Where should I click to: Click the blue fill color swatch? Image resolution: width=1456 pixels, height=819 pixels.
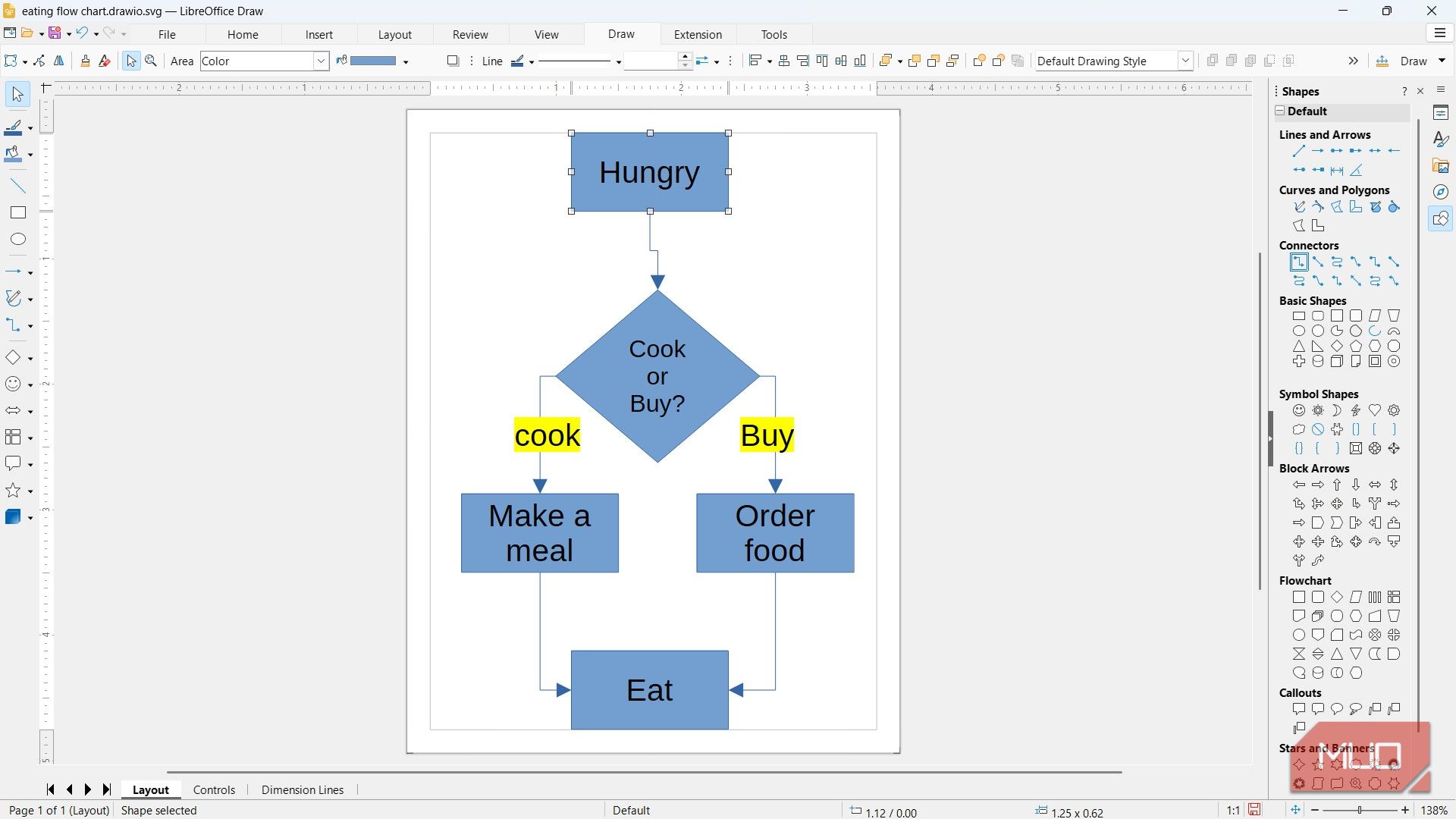point(373,61)
